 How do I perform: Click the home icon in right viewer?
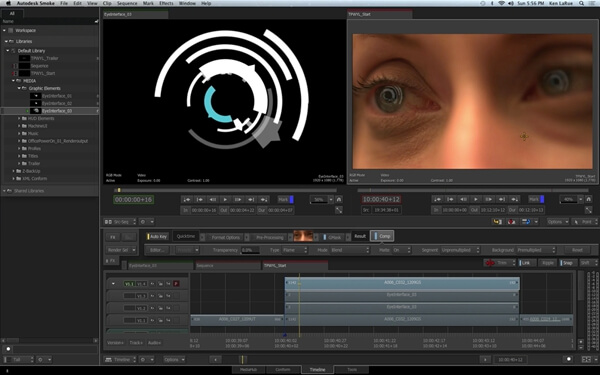coord(589,199)
